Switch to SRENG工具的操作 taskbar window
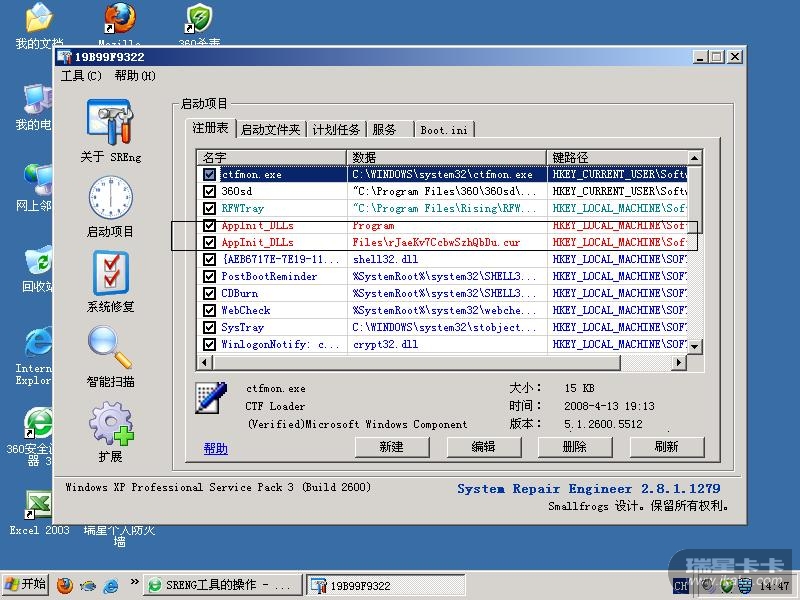The width and height of the screenshot is (800, 600). coord(222,585)
